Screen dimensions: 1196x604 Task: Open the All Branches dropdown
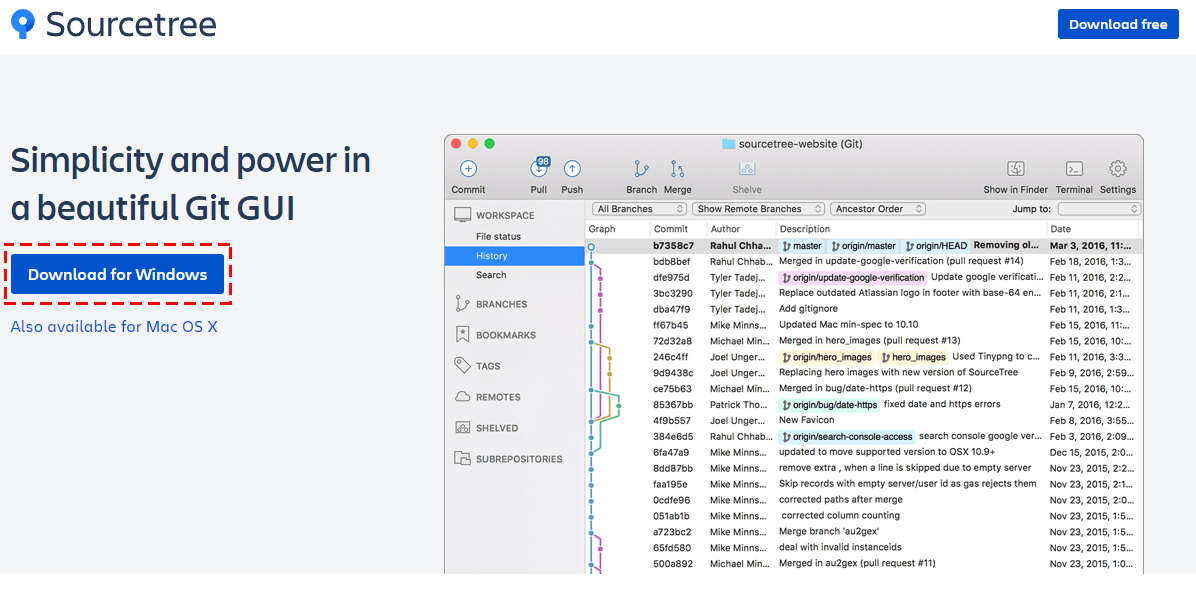[640, 209]
